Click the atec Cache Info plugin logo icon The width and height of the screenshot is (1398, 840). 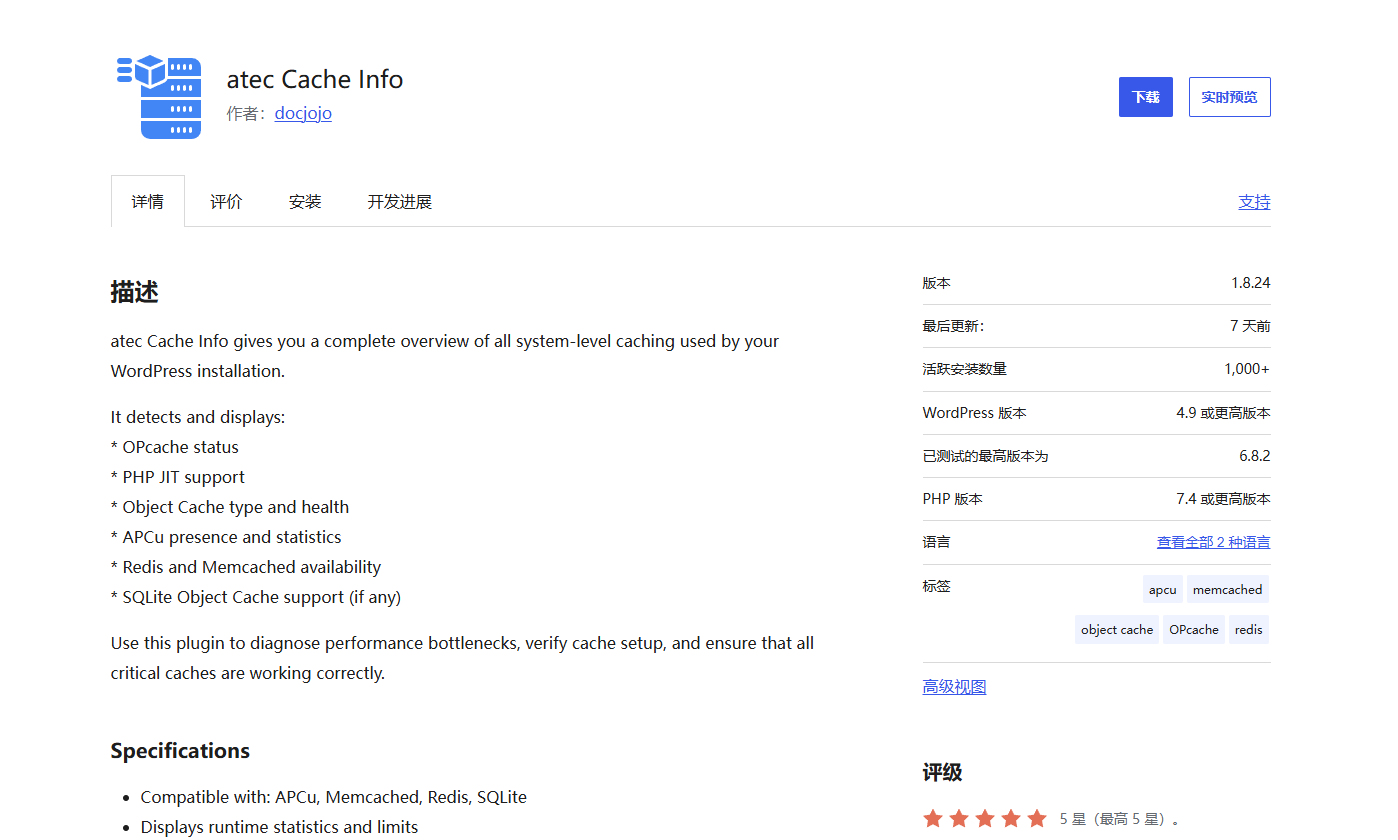point(160,97)
